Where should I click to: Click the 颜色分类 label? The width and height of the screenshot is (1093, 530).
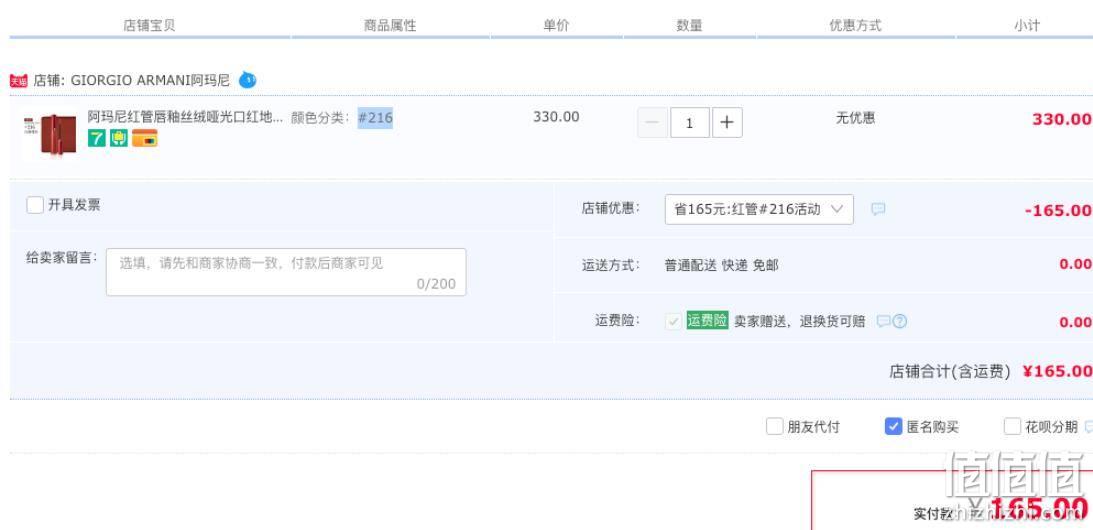[321, 118]
